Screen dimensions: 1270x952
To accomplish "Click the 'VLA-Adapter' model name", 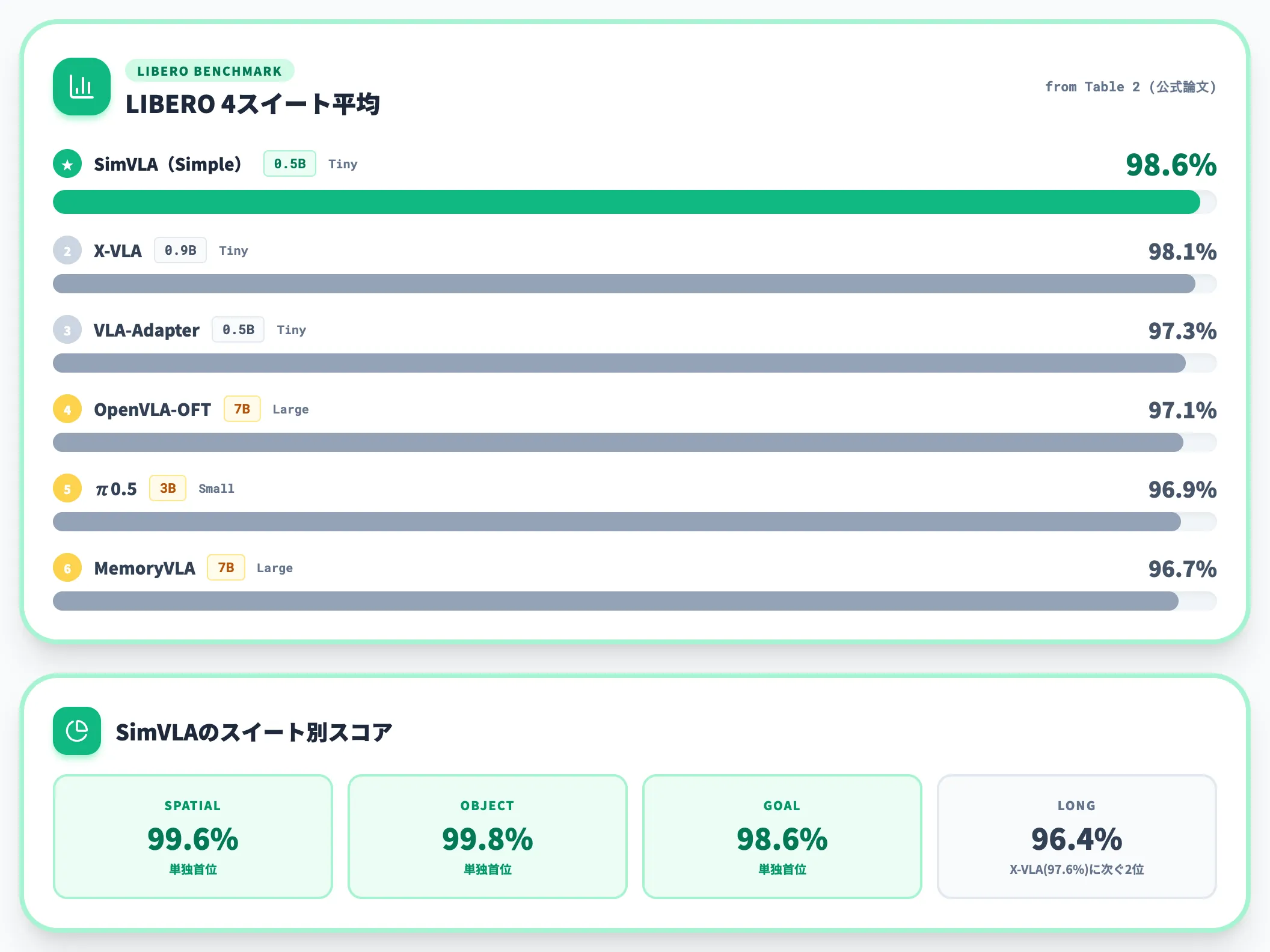I will (147, 330).
